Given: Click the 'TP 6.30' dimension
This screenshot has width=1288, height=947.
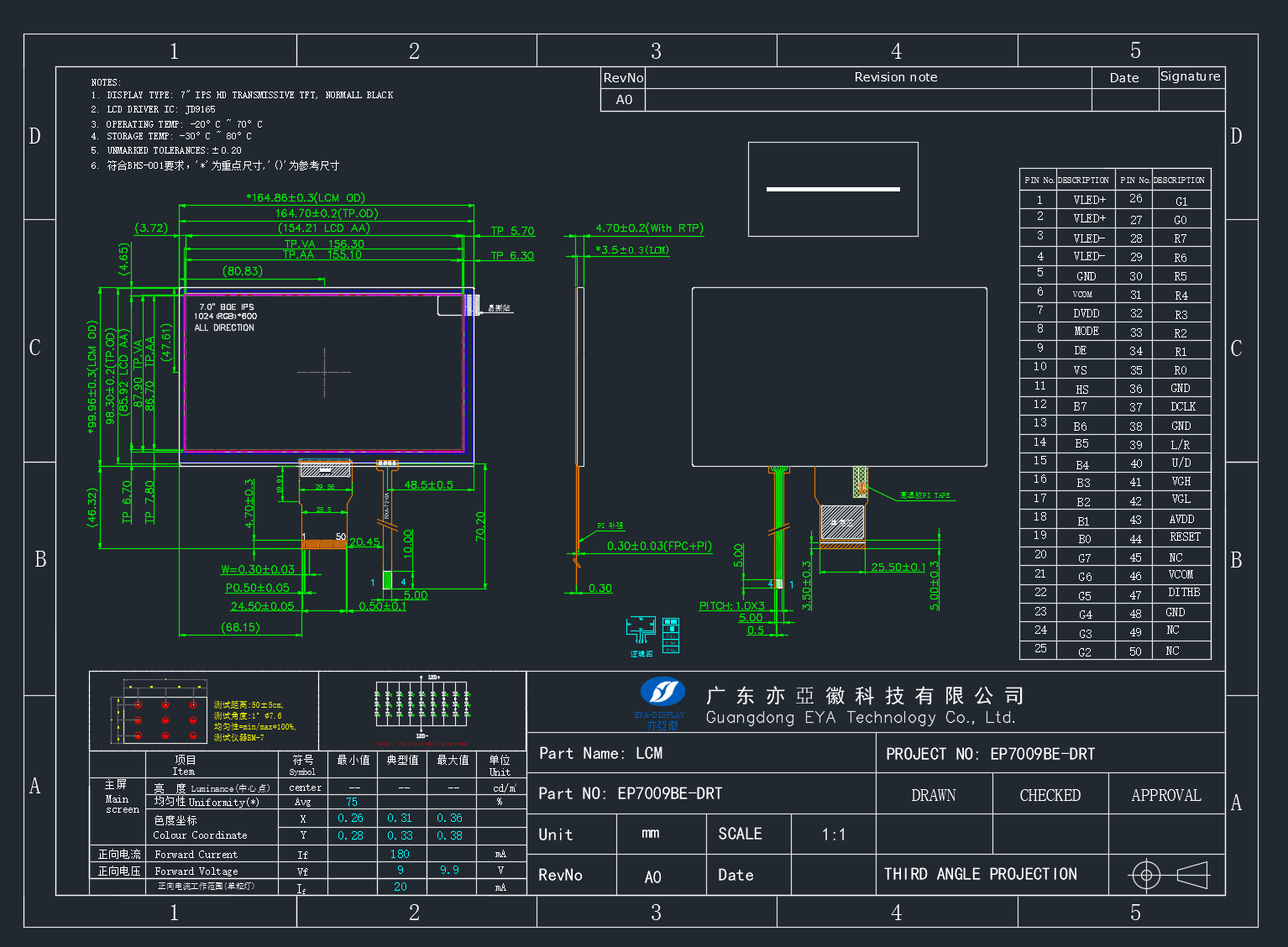Looking at the screenshot, I should [512, 256].
